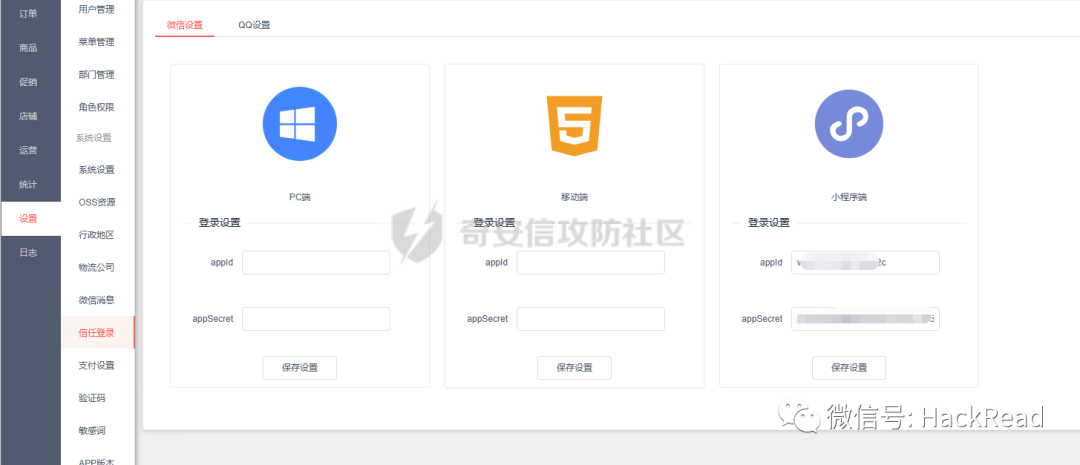Screen dimensions: 1080x465
Task: Click 保存设置 under 移动端
Action: 574,368
